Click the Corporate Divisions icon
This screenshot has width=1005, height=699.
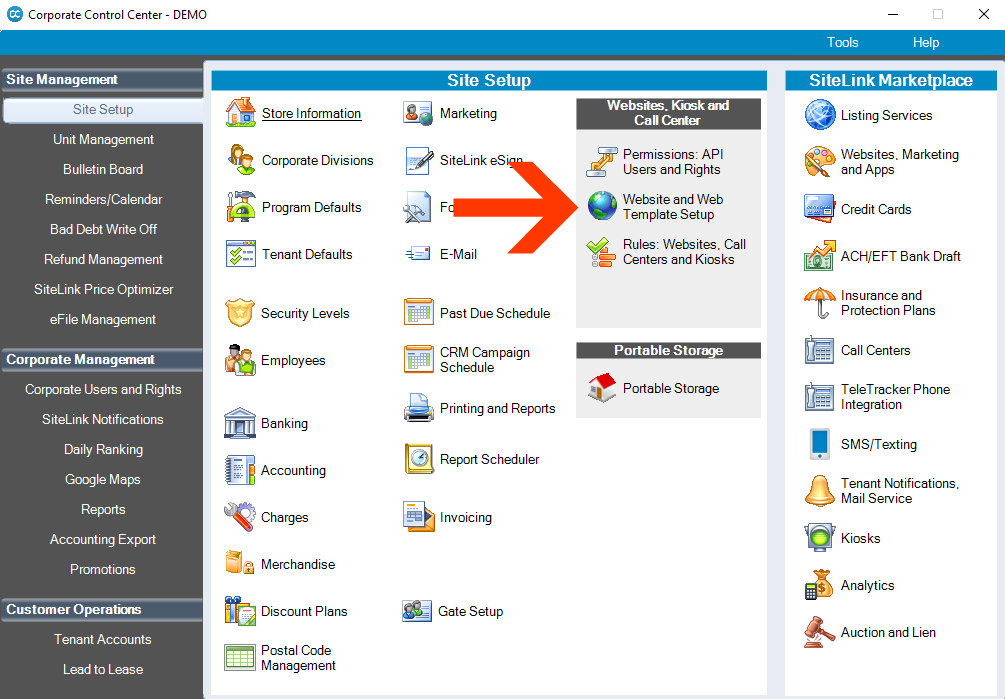pyautogui.click(x=240, y=160)
